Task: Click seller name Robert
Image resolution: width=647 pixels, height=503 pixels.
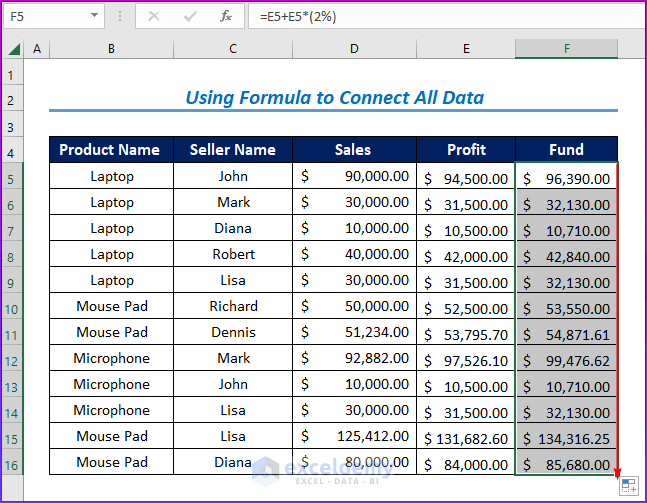Action: [x=233, y=254]
